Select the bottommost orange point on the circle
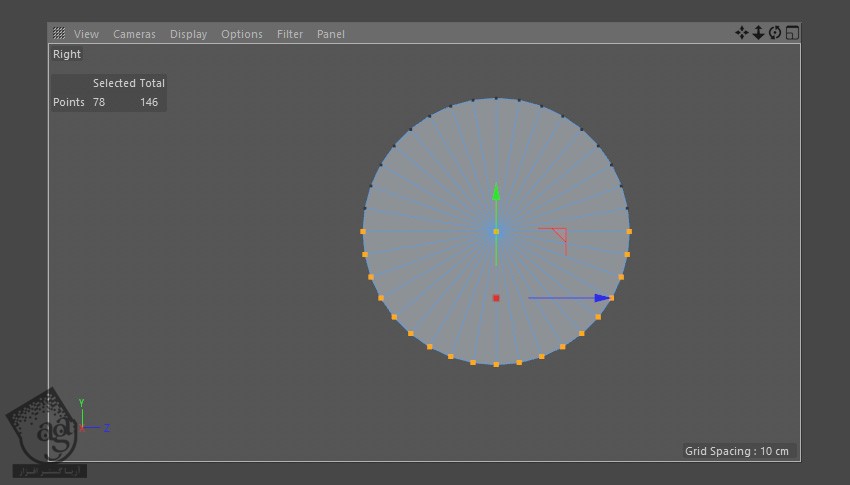Viewport: 850px width, 485px height. point(496,364)
